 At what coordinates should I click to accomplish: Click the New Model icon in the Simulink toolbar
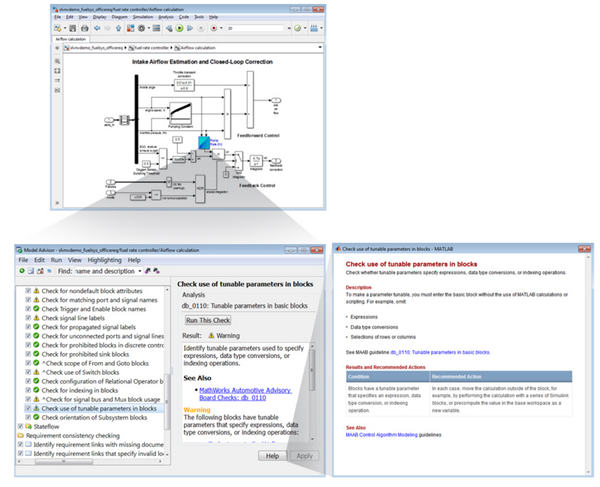[57, 28]
